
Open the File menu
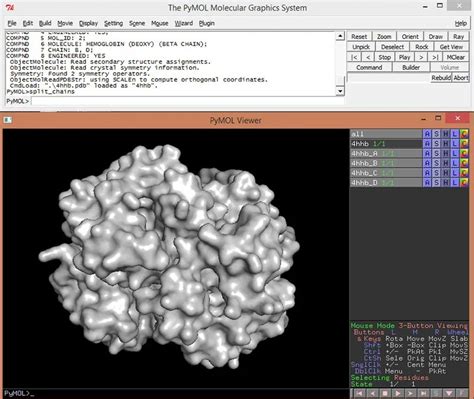coord(12,23)
